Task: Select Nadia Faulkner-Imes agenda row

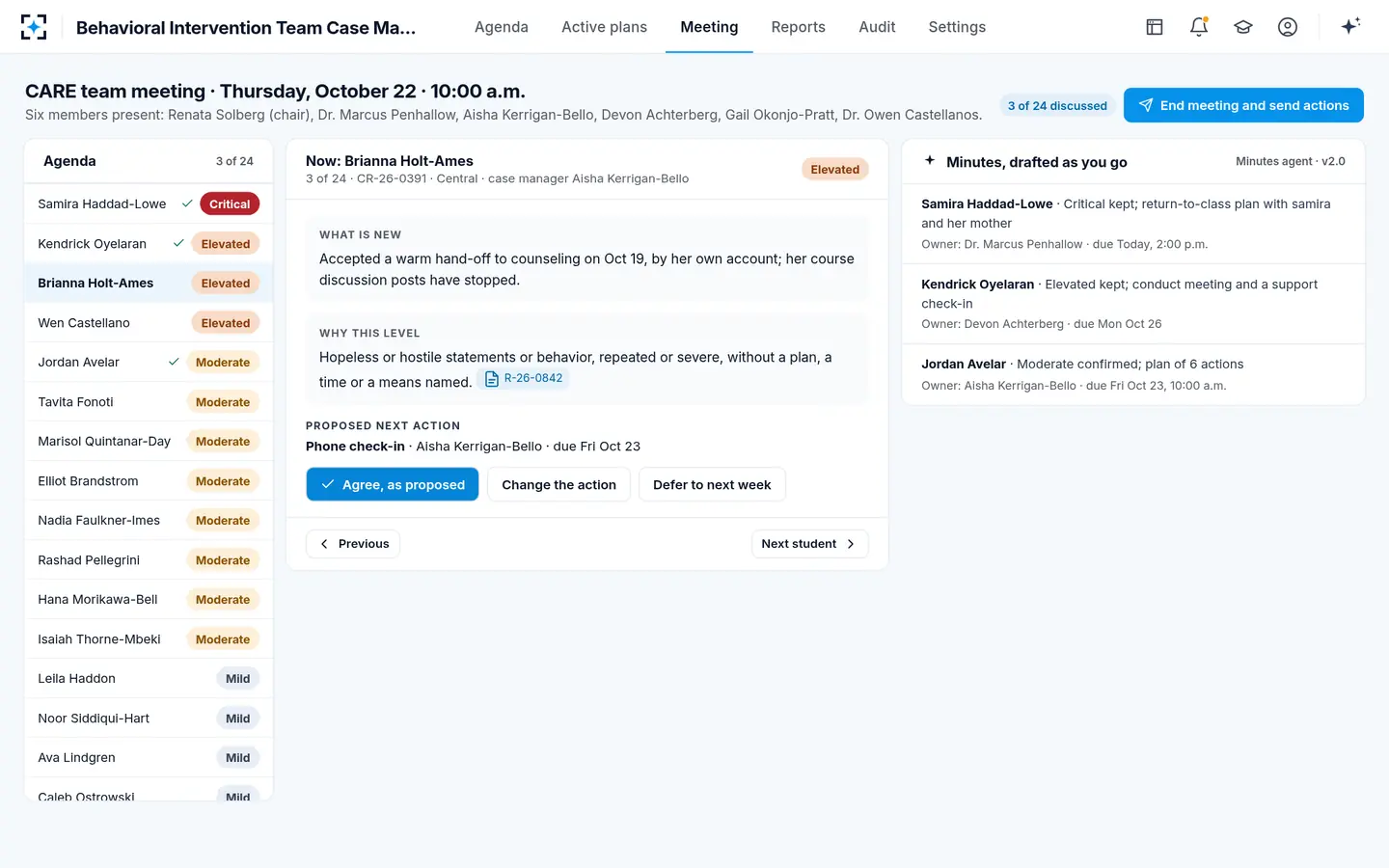Action: [x=149, y=520]
